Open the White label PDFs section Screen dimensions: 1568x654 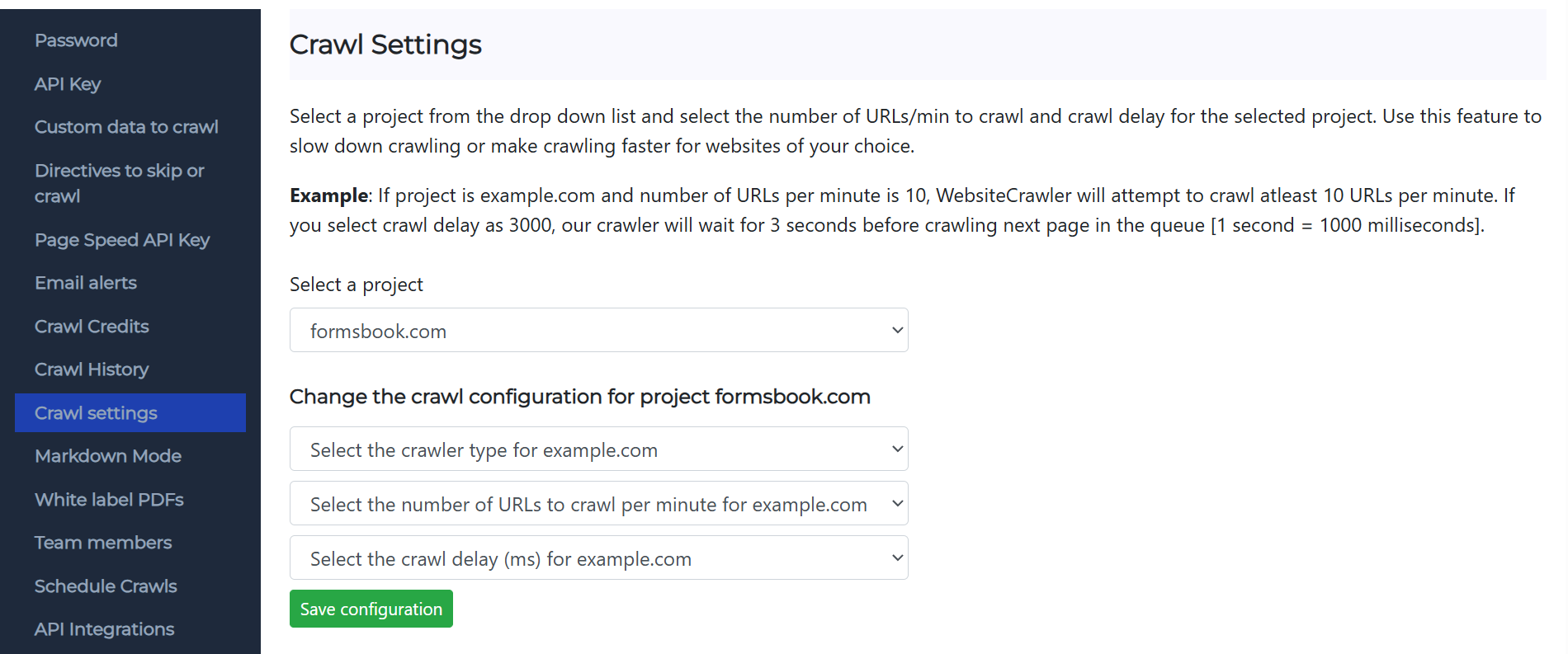(109, 499)
